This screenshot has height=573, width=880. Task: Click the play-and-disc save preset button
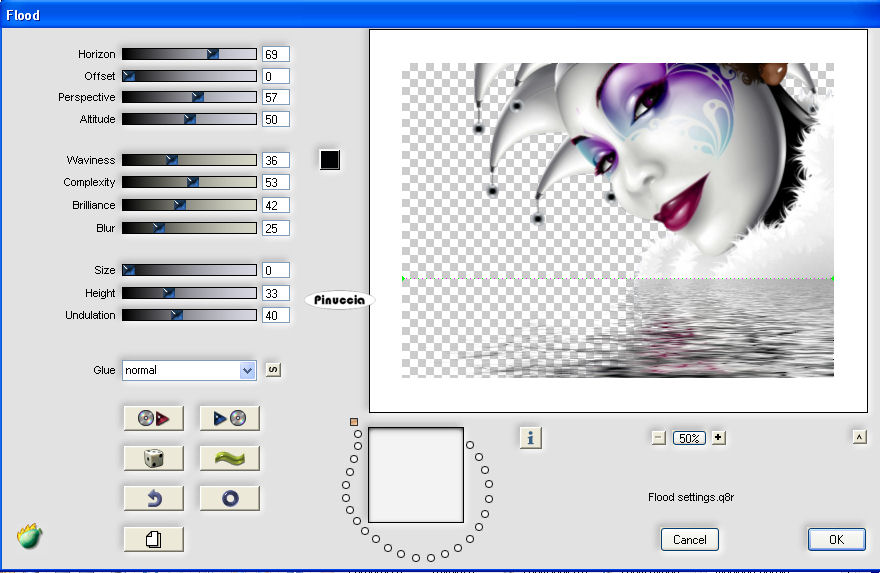tap(230, 418)
